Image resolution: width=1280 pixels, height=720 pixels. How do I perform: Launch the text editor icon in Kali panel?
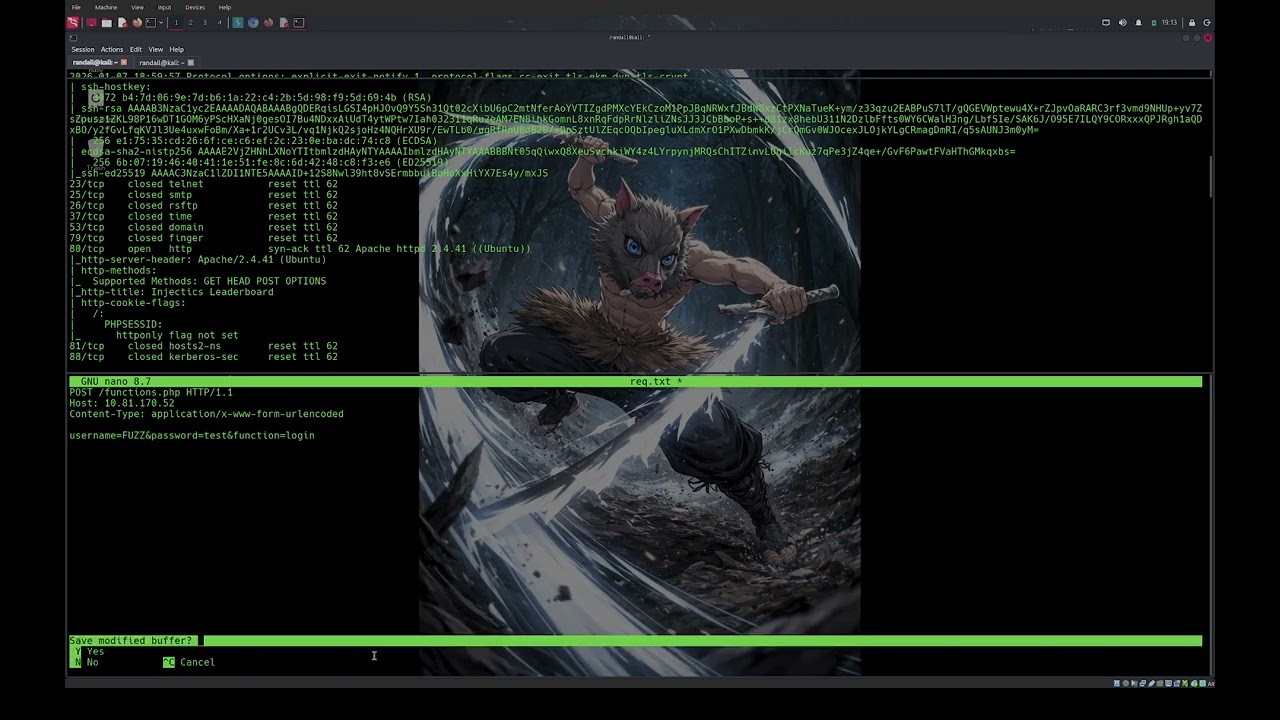point(122,22)
